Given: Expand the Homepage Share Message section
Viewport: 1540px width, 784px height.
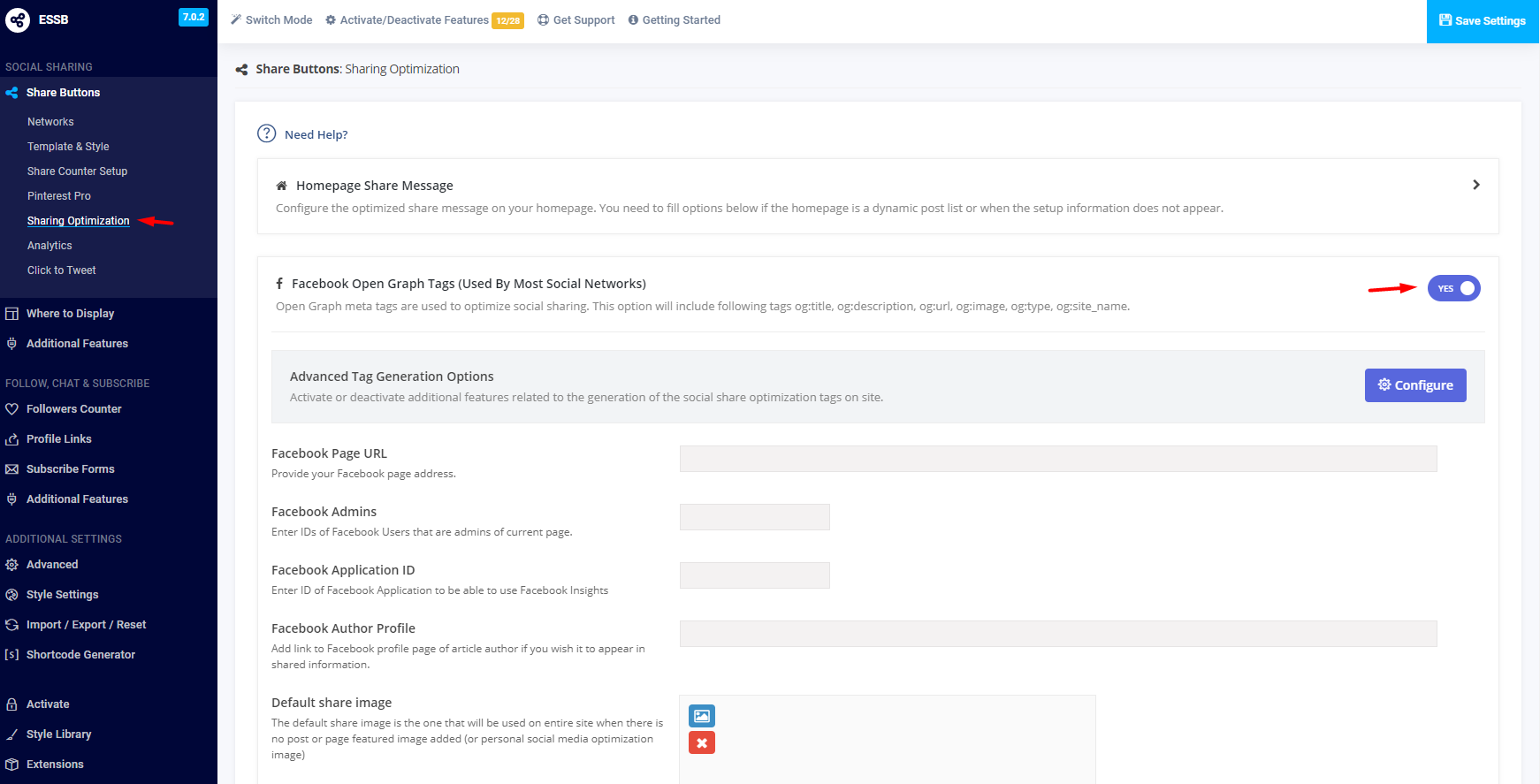Looking at the screenshot, I should tap(1475, 185).
